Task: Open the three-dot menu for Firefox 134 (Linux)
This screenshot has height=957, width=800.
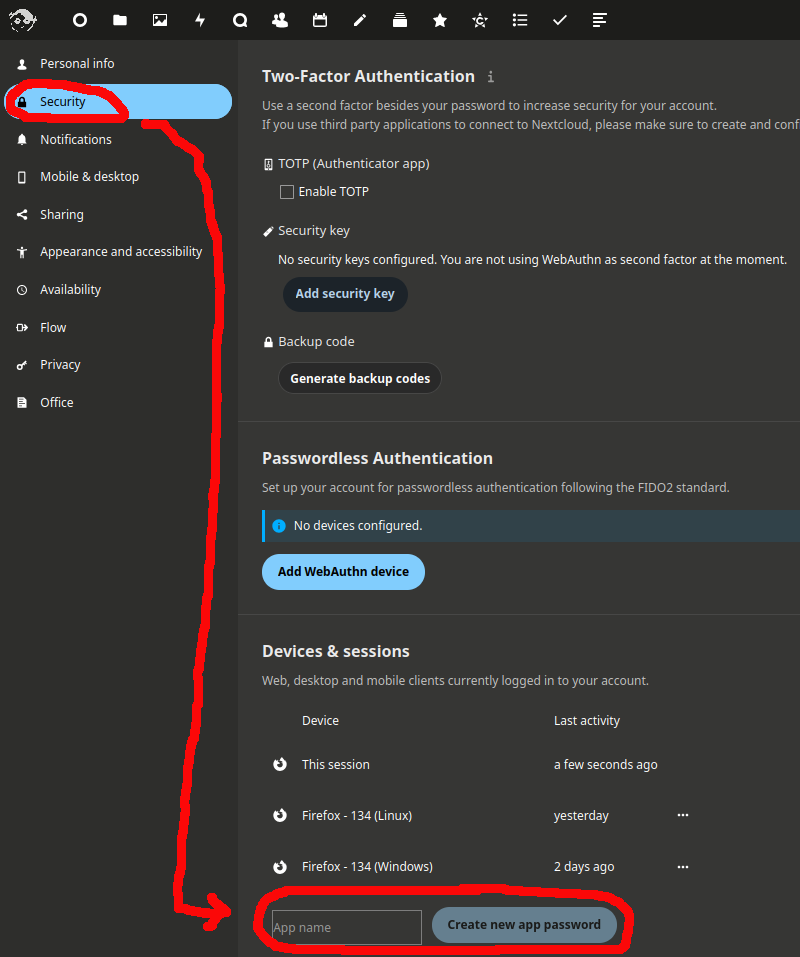Action: (682, 815)
